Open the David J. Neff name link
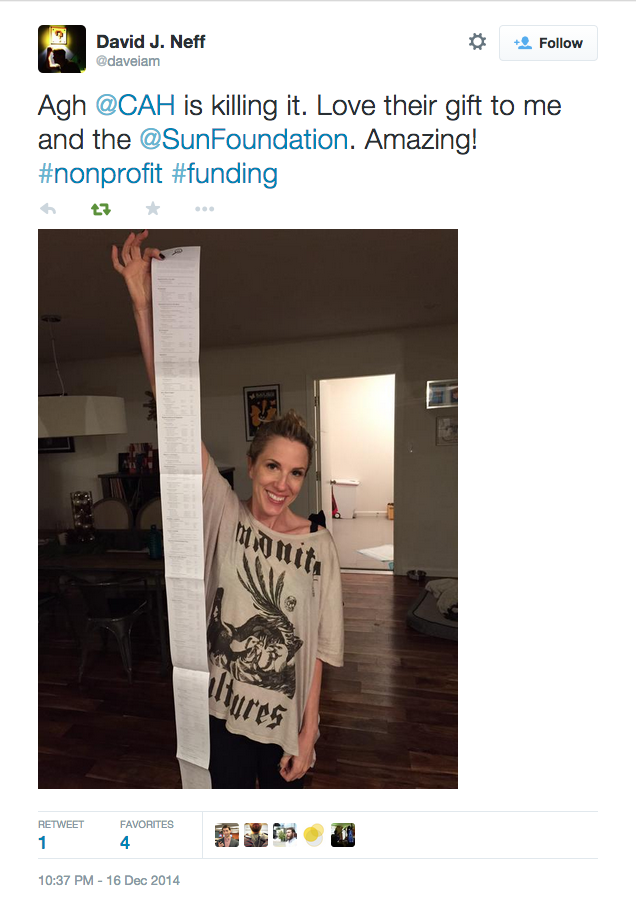The height and width of the screenshot is (911, 636). [x=150, y=42]
